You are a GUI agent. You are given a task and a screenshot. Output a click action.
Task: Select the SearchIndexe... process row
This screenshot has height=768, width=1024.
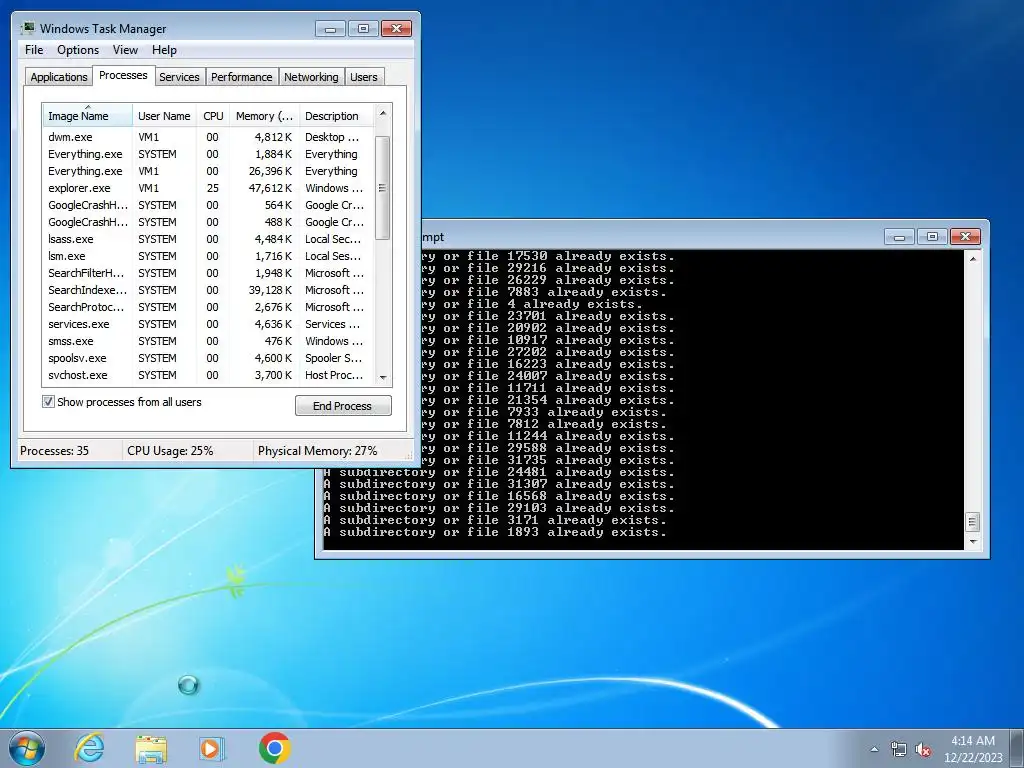[x=208, y=290]
